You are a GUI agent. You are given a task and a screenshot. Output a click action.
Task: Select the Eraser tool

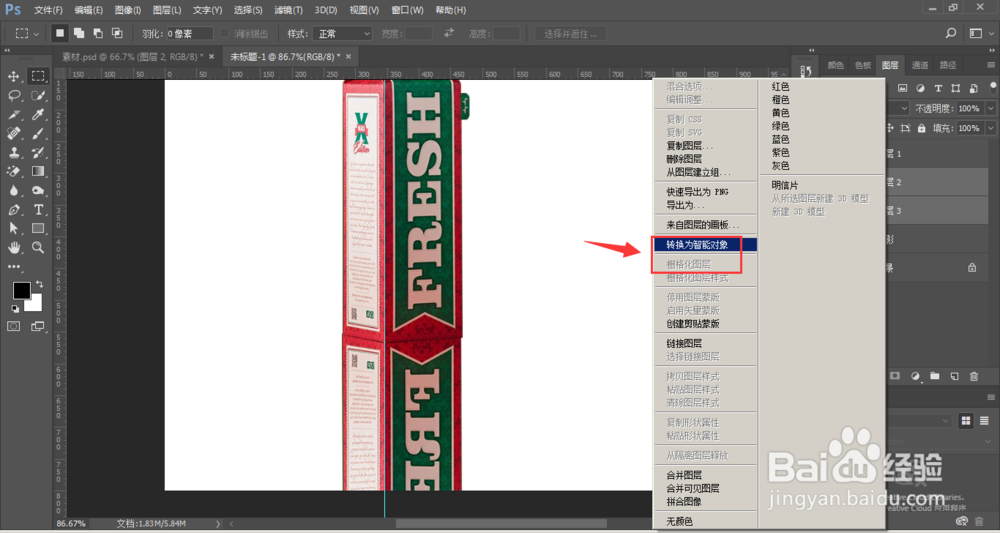[13, 172]
